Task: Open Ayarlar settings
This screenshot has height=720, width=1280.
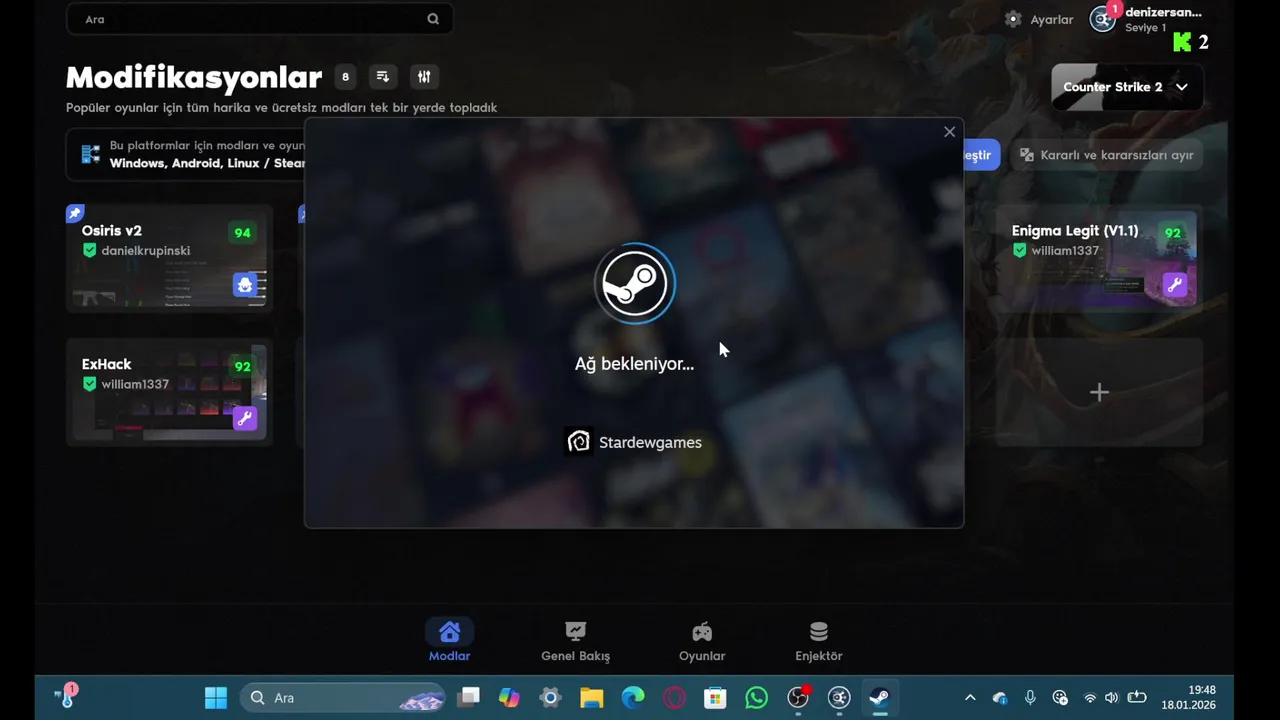Action: click(1039, 19)
